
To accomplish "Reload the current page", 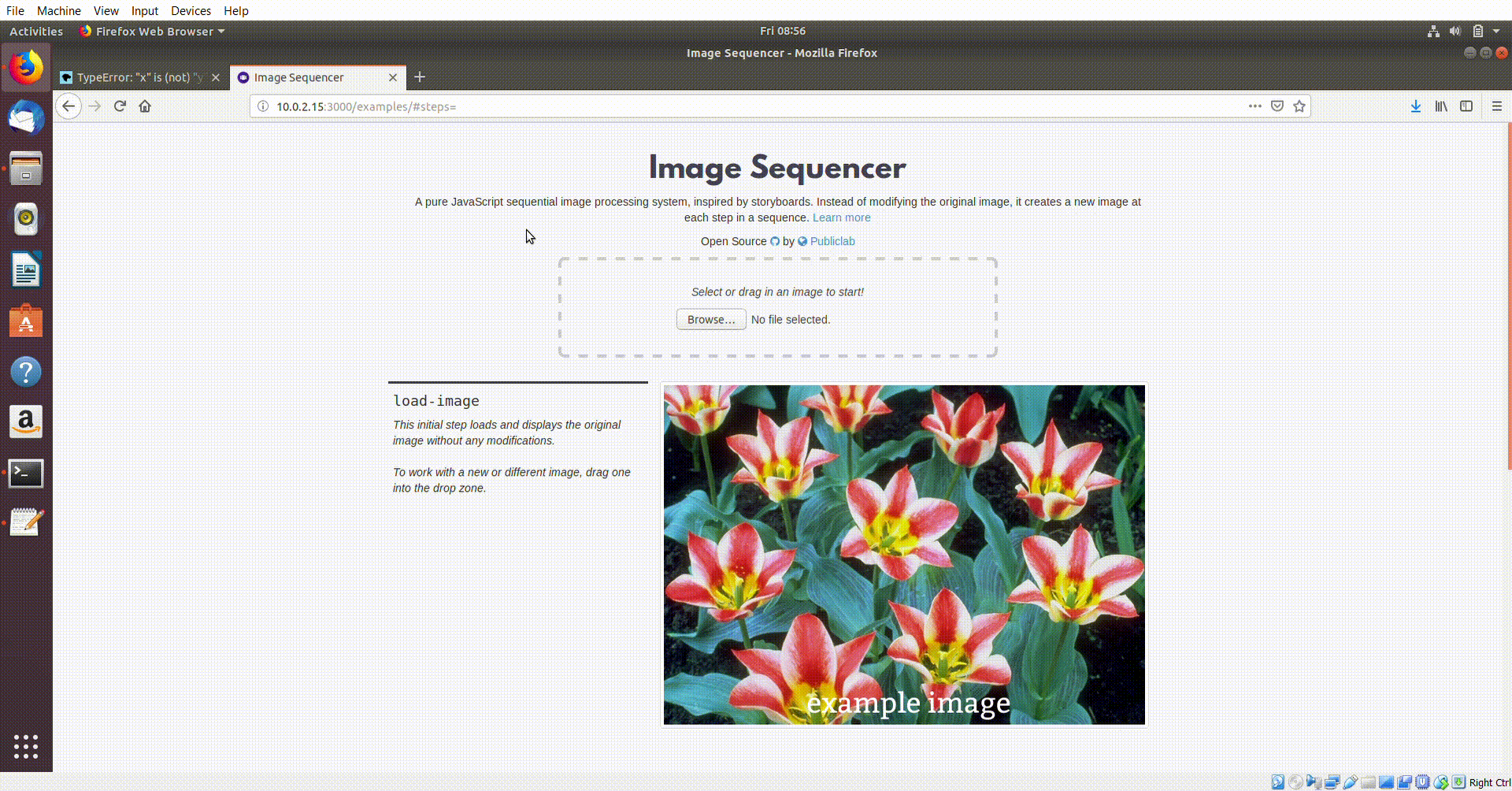I will (120, 106).
